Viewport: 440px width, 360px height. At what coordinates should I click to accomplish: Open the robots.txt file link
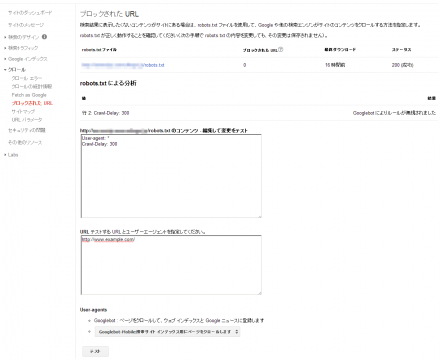123,65
